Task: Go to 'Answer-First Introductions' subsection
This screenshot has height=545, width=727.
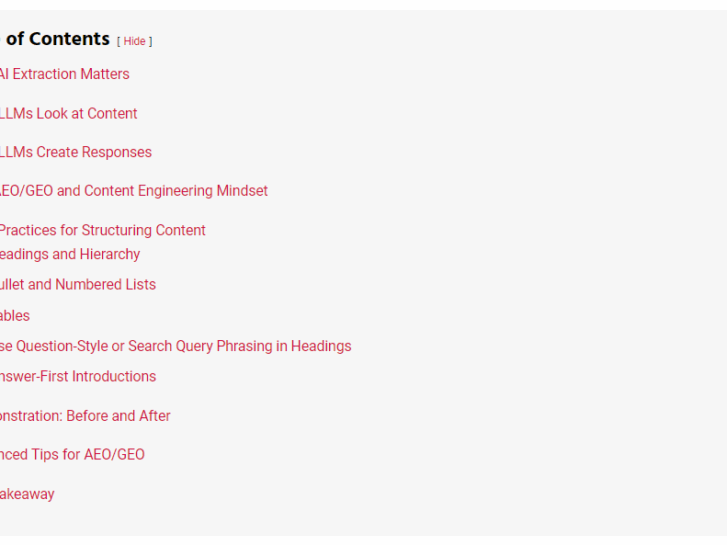Action: (x=78, y=376)
